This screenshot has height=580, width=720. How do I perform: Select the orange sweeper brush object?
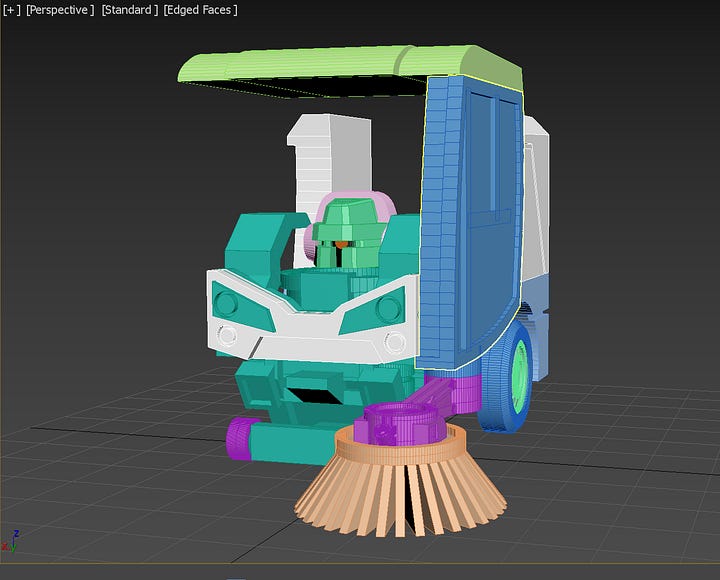[399, 482]
